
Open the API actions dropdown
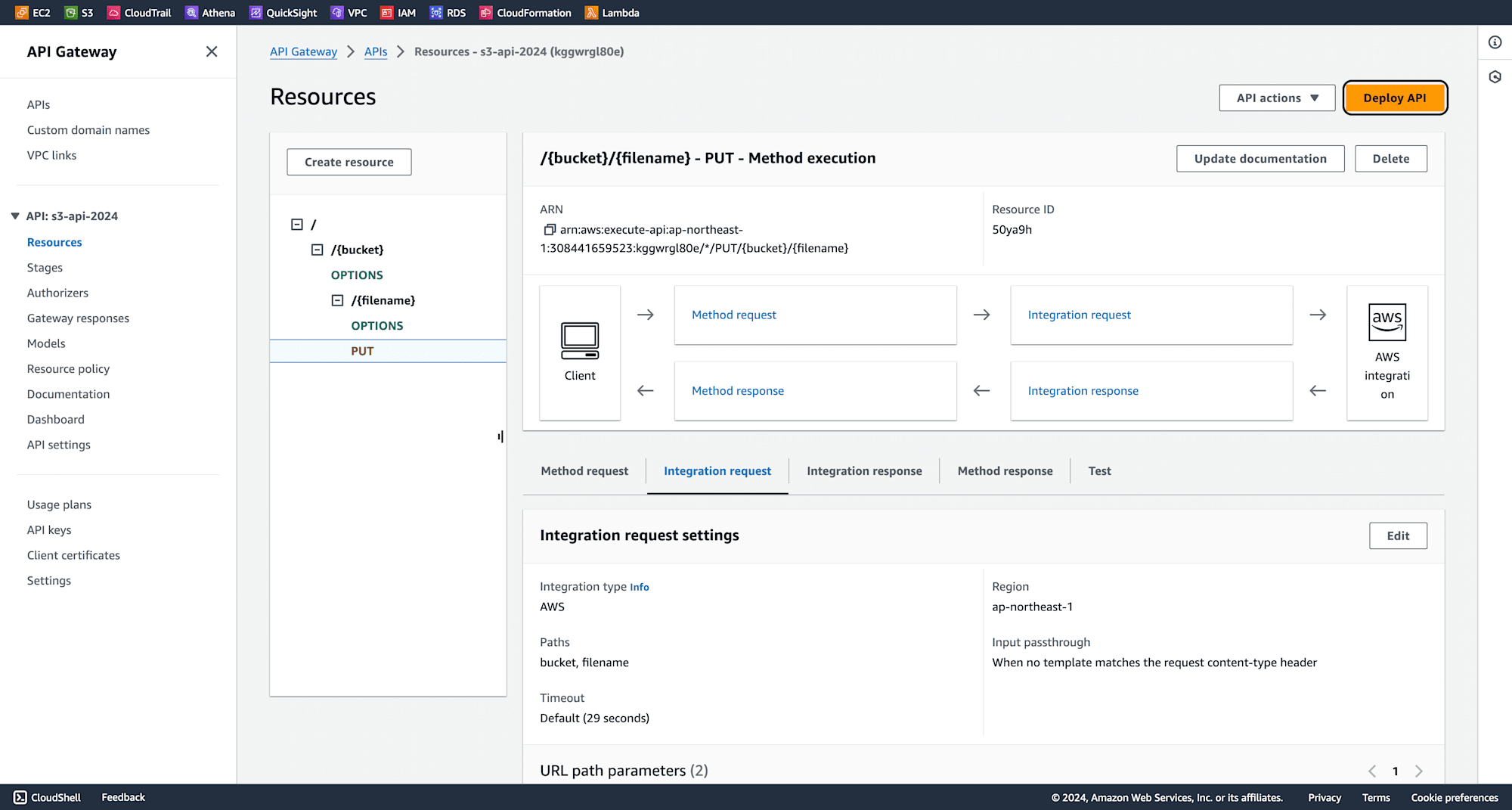(x=1277, y=98)
